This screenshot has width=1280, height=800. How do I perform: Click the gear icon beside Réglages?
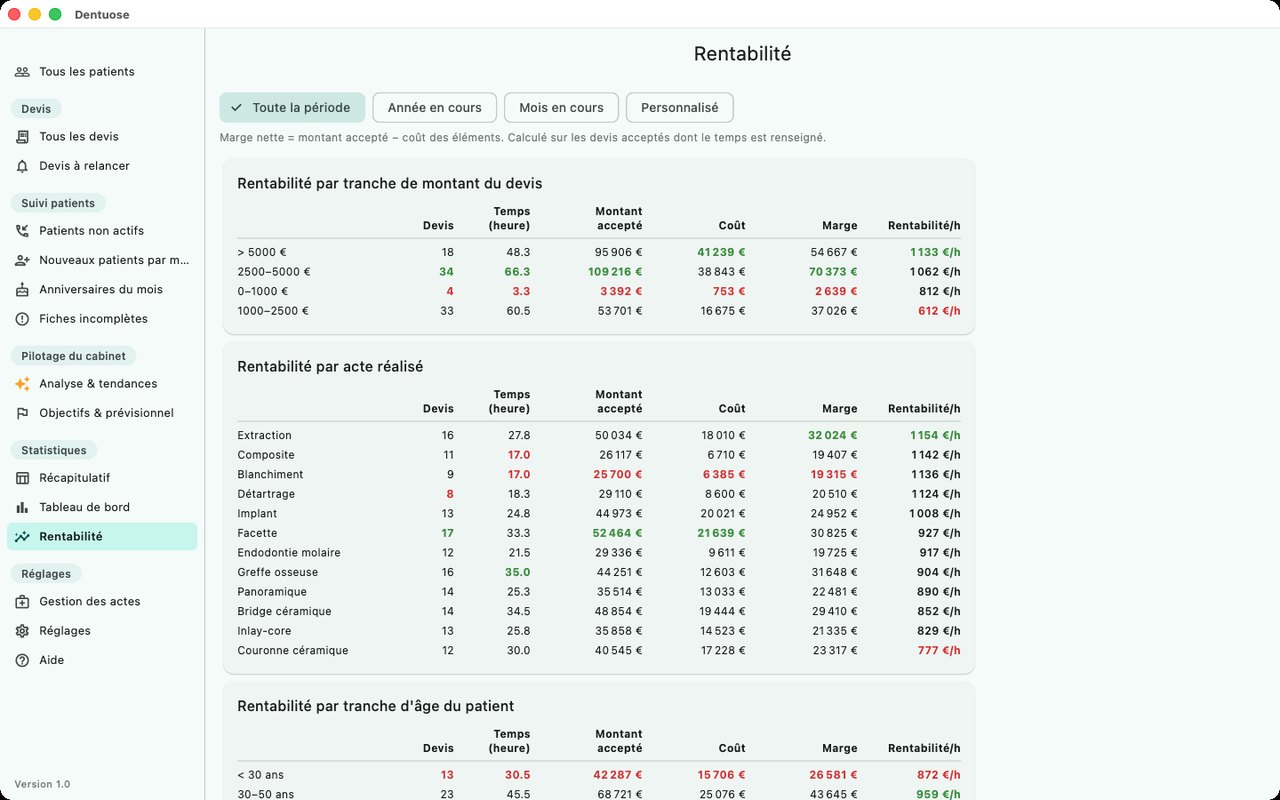coord(22,631)
